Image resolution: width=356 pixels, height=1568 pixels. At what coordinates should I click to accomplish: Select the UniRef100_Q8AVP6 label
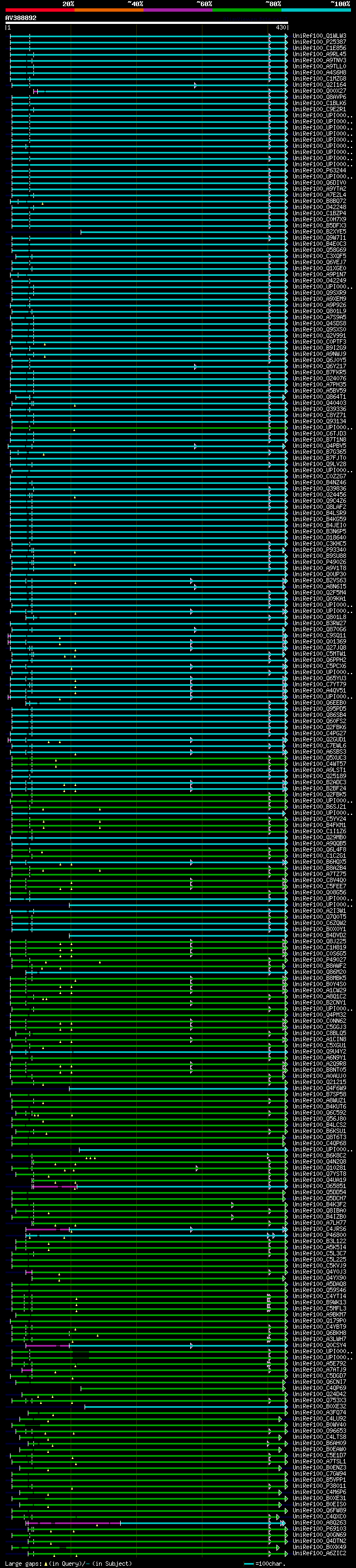tap(319, 97)
